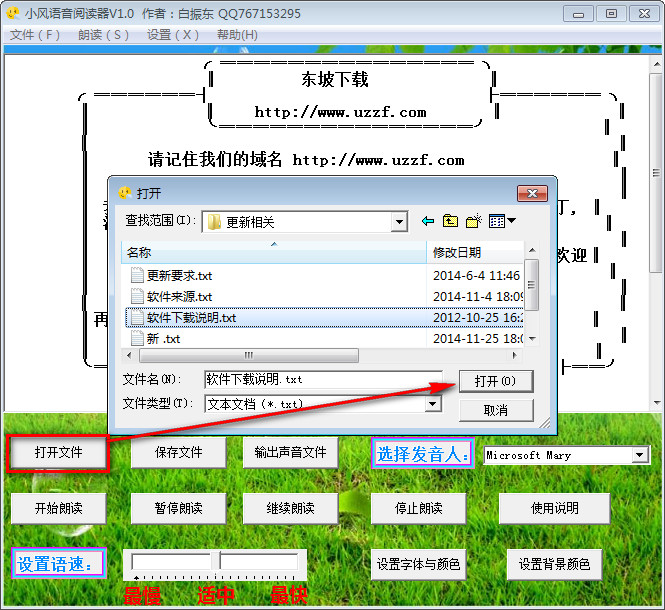
Task: Go up one folder level in dialog
Action: click(x=450, y=221)
